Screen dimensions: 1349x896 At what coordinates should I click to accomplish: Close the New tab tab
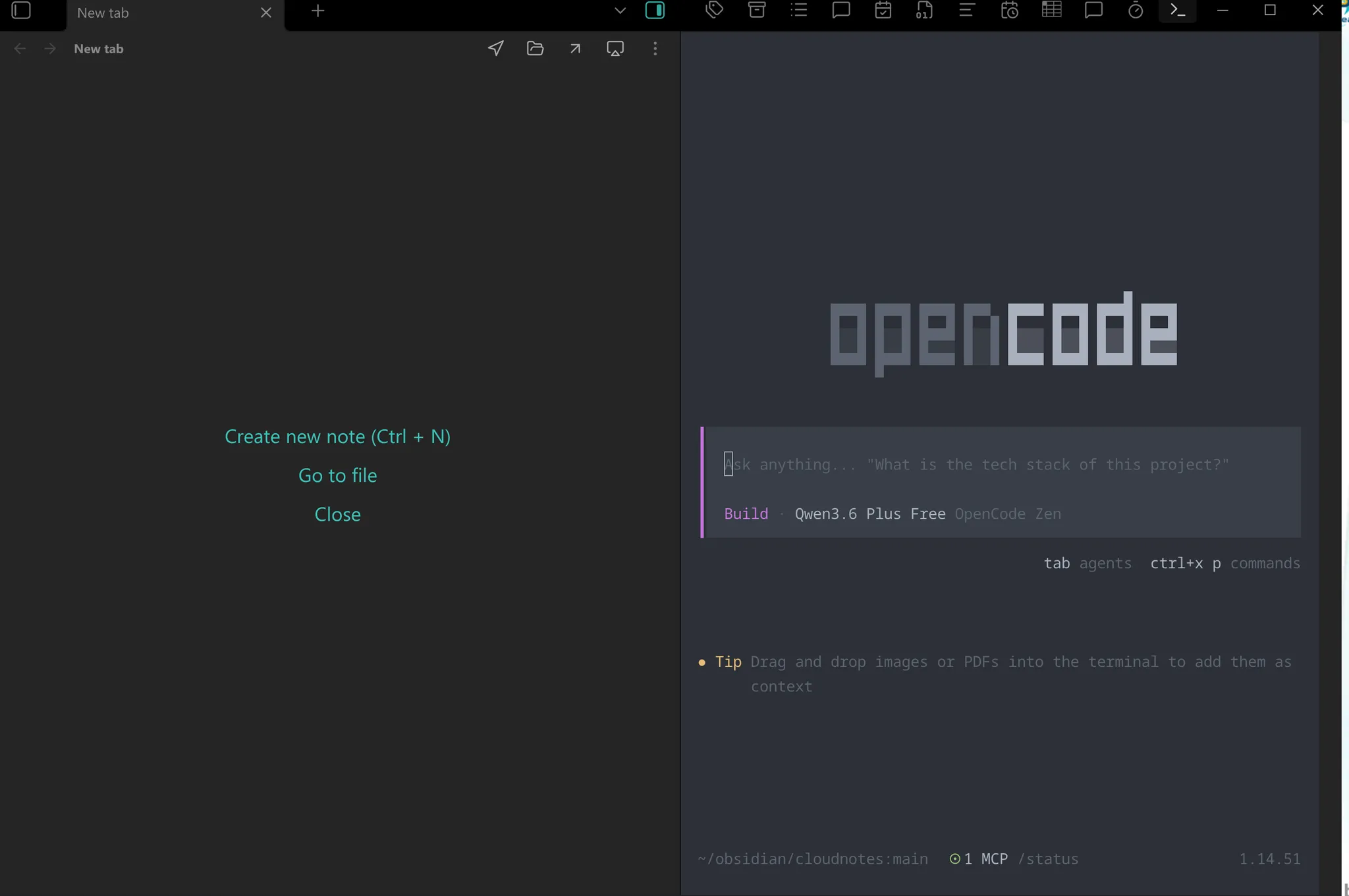(x=266, y=13)
